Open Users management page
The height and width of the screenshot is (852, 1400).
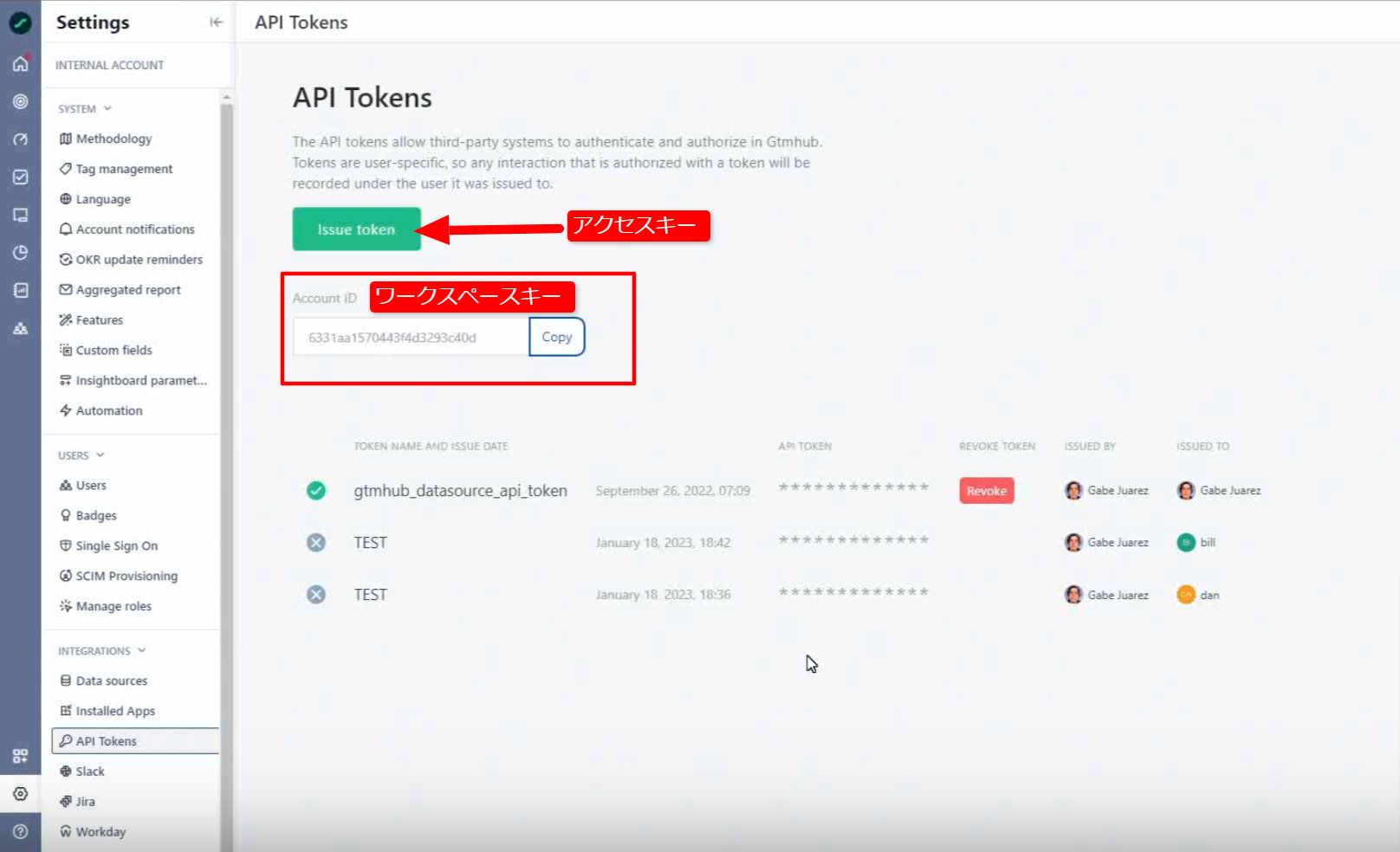(82, 486)
